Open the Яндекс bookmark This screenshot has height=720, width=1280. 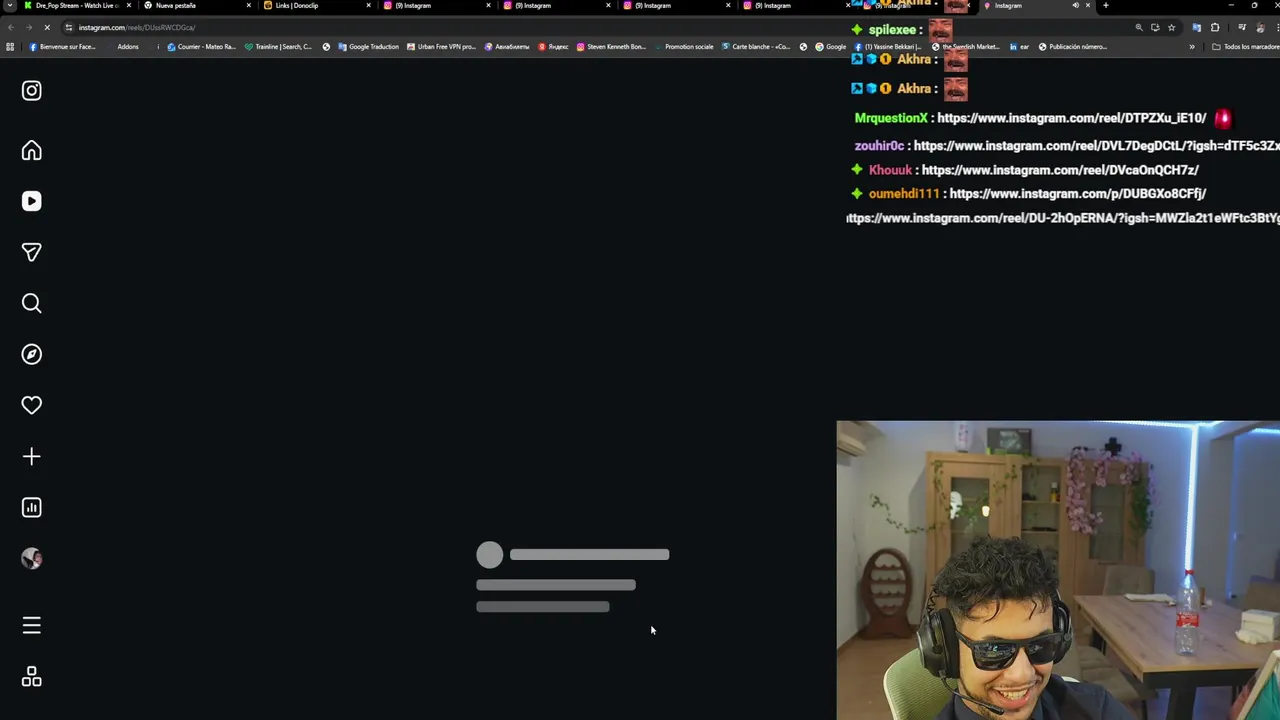(x=553, y=46)
